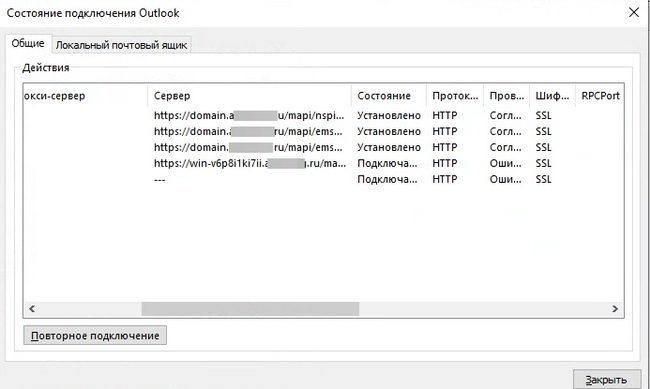This screenshot has height=389, width=650.
Task: Click the Пров... column header
Action: click(506, 96)
